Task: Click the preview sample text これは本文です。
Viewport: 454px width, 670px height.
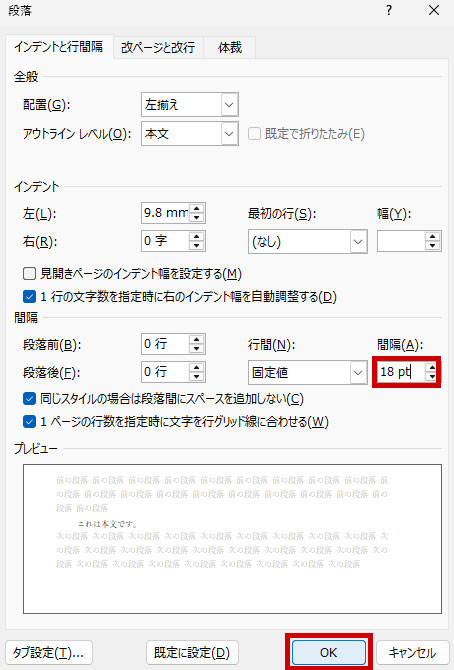Action: [108, 523]
